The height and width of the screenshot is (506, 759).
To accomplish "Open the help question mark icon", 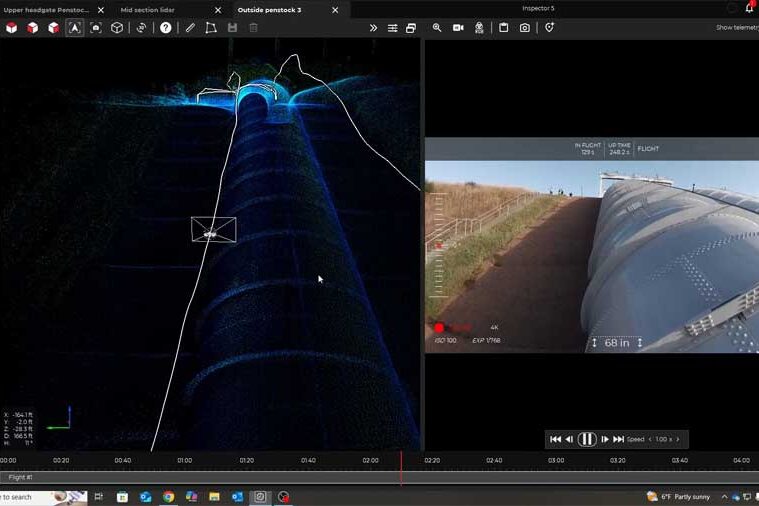I will point(166,28).
